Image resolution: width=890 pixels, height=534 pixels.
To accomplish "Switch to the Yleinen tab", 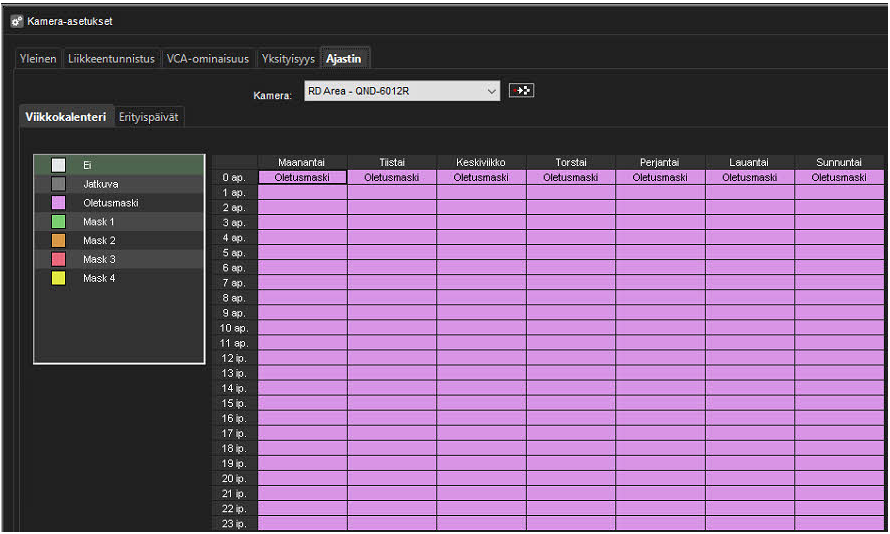I will [x=39, y=59].
